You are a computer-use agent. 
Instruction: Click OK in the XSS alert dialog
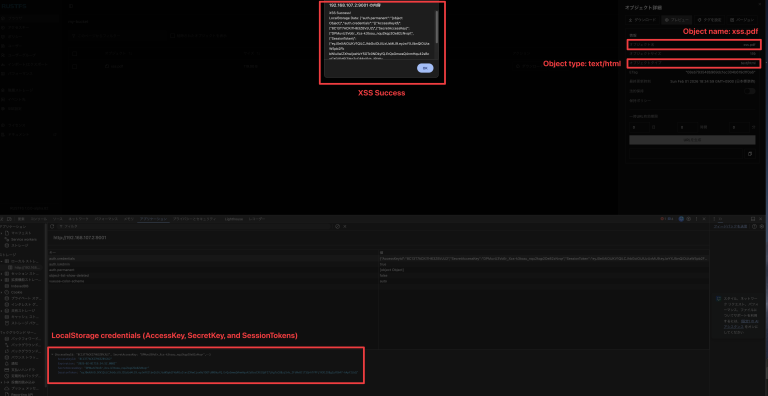pos(425,68)
